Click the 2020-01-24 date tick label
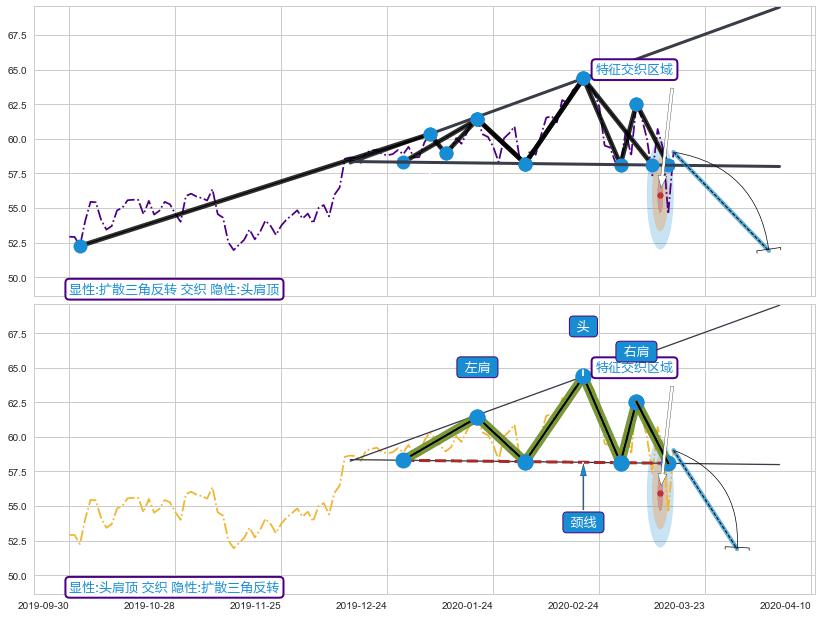The width and height of the screenshot is (822, 617). tap(467, 606)
